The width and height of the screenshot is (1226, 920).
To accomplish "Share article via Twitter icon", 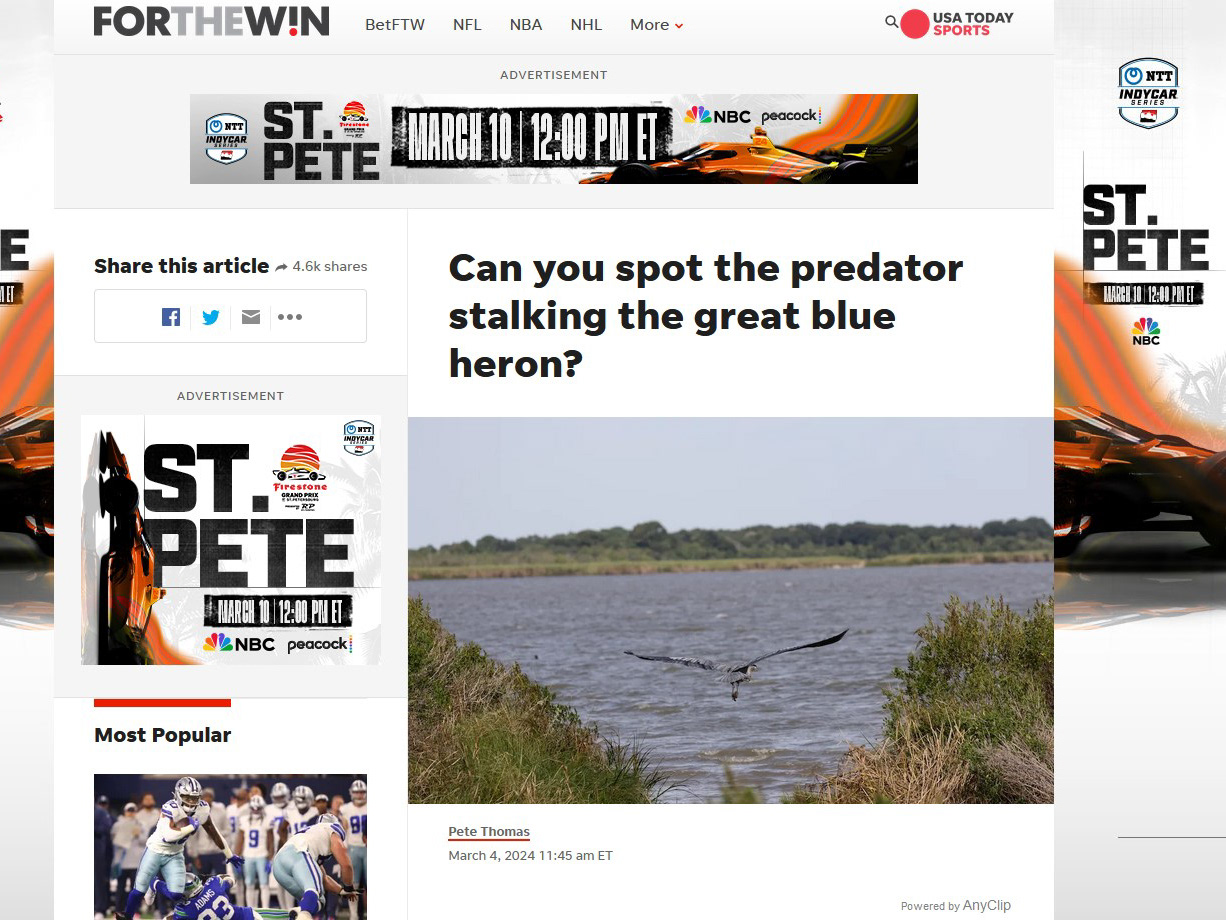I will point(211,317).
